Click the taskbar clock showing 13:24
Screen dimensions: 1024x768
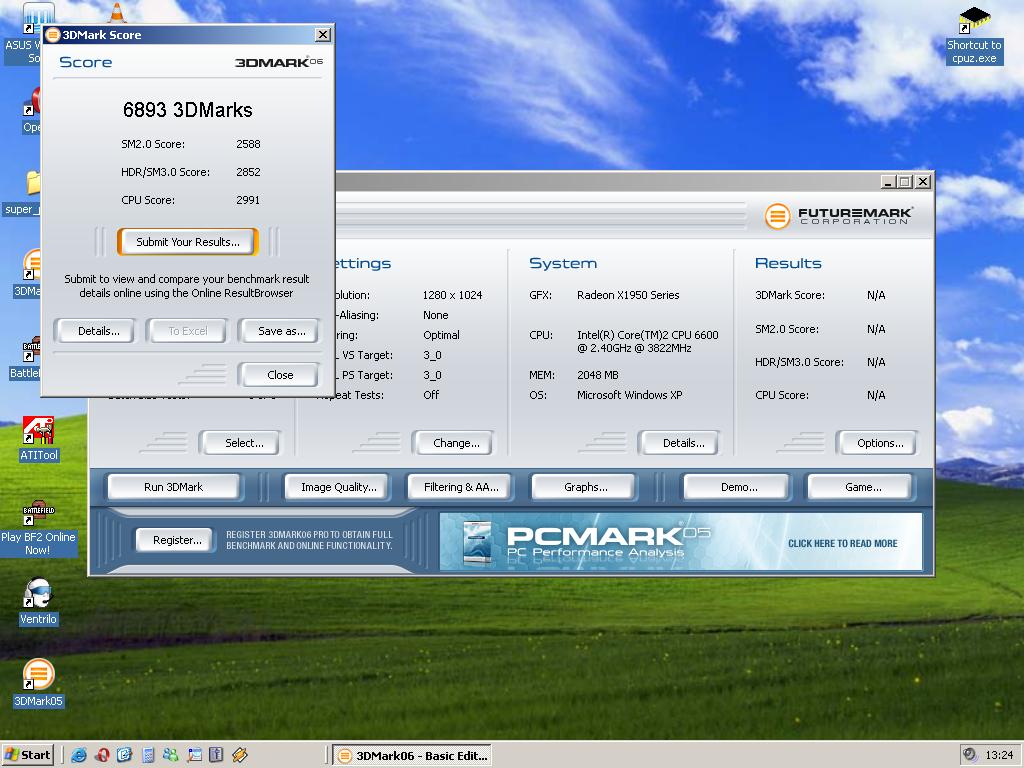tap(999, 755)
